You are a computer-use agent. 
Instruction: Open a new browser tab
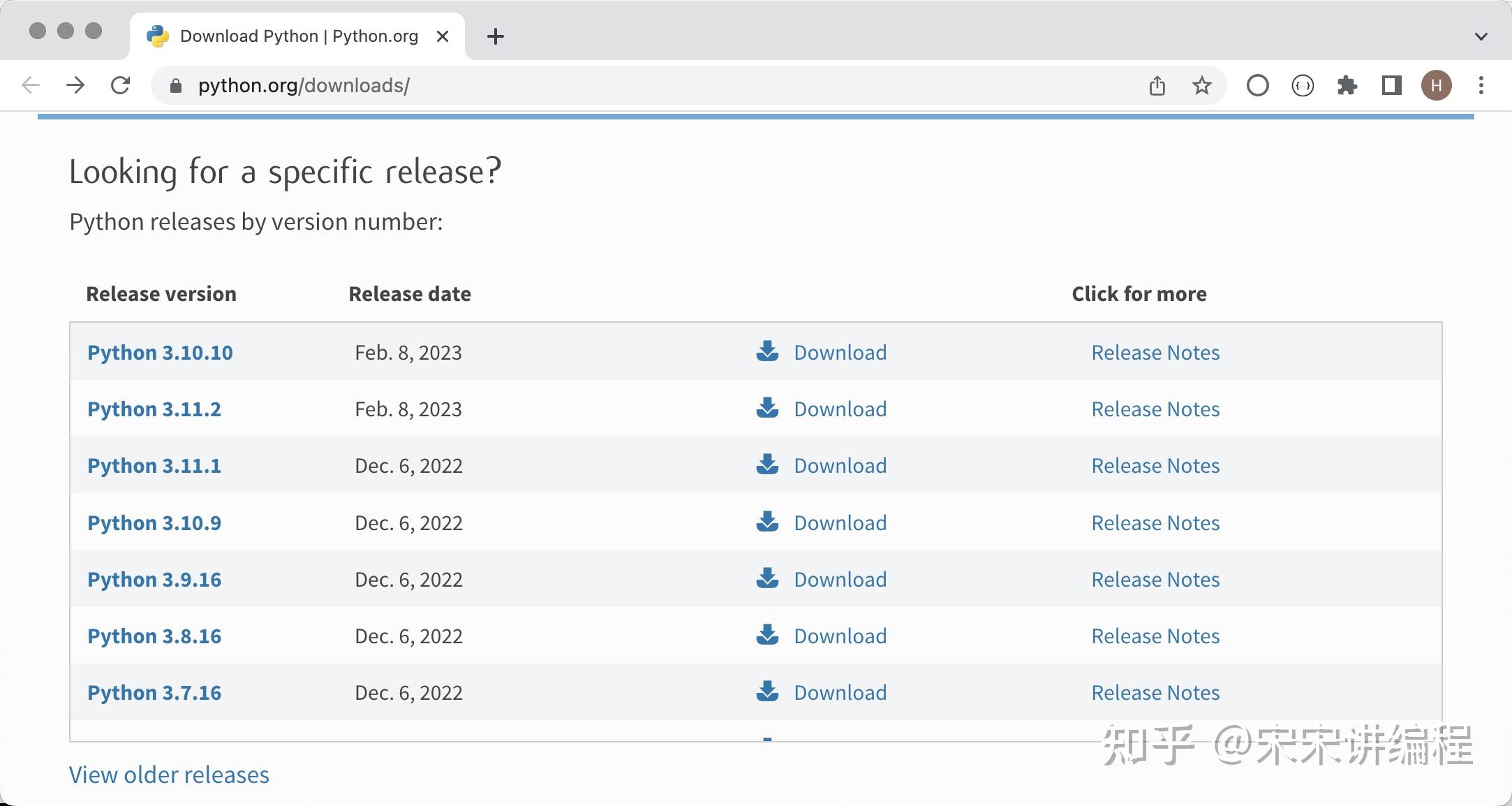point(495,36)
